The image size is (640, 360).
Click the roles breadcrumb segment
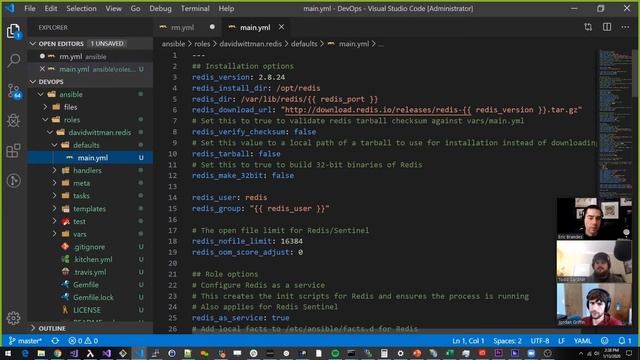(202, 44)
